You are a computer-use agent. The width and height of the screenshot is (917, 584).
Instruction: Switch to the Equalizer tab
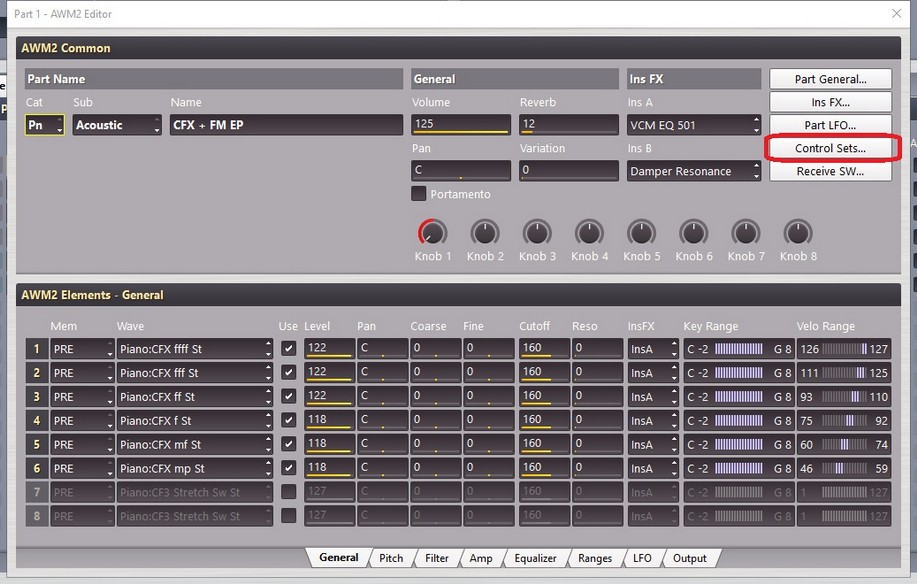(535, 558)
